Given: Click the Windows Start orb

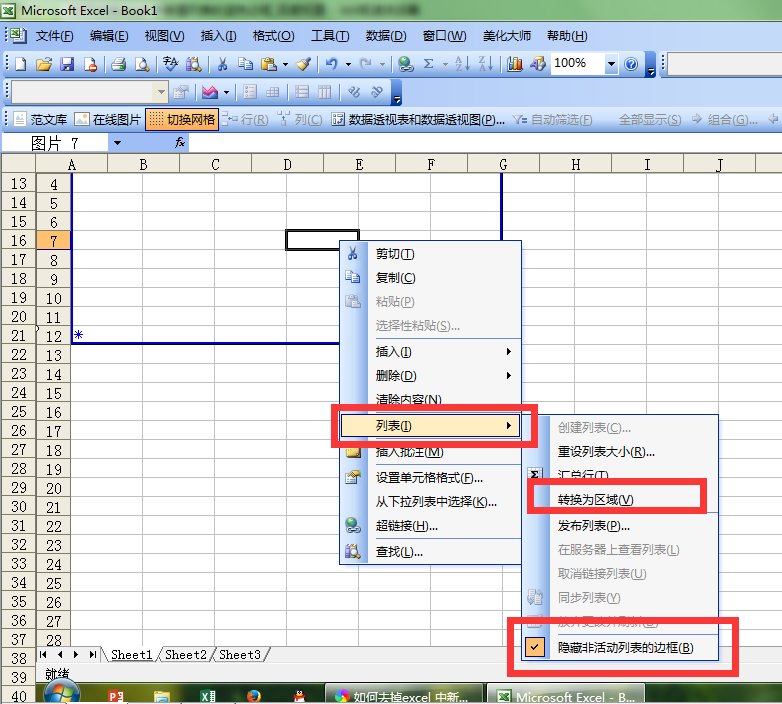Looking at the screenshot, I should click(x=61, y=692).
